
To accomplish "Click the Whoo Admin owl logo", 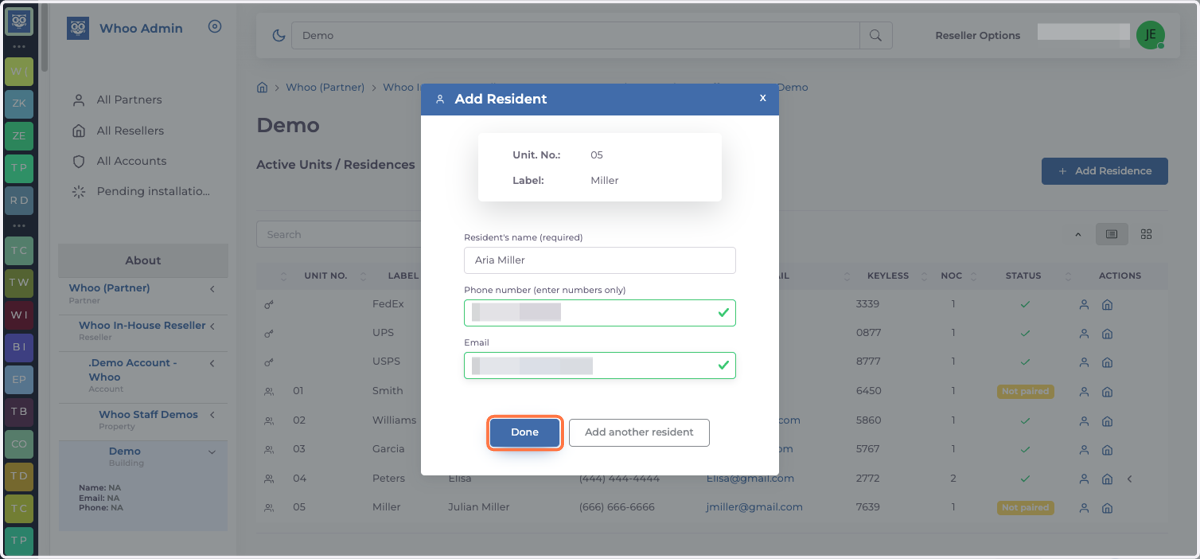I will tap(78, 28).
